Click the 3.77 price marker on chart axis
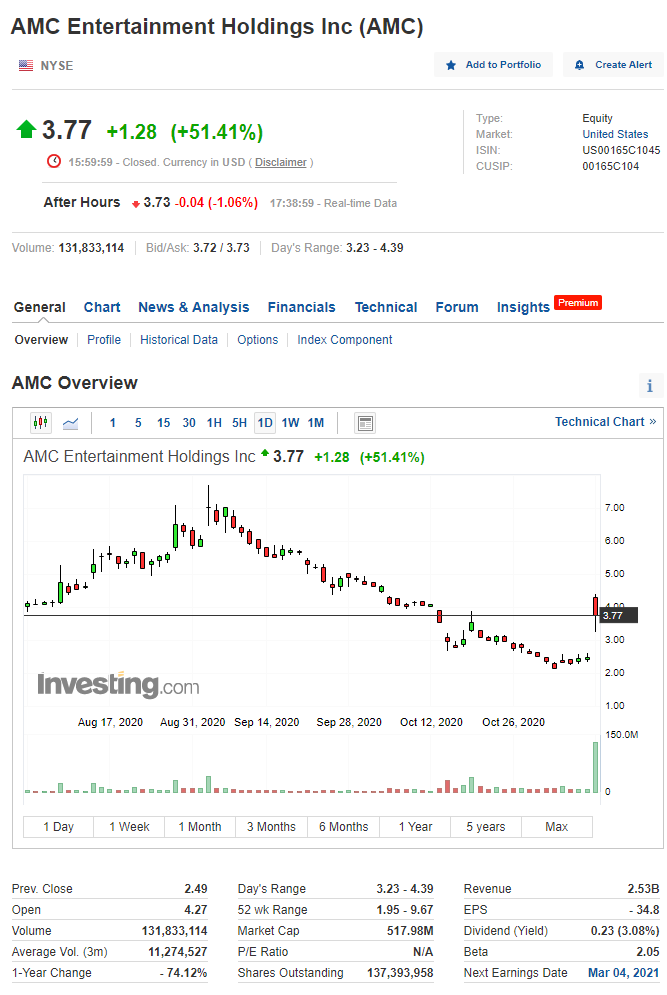667x995 pixels. coord(618,616)
